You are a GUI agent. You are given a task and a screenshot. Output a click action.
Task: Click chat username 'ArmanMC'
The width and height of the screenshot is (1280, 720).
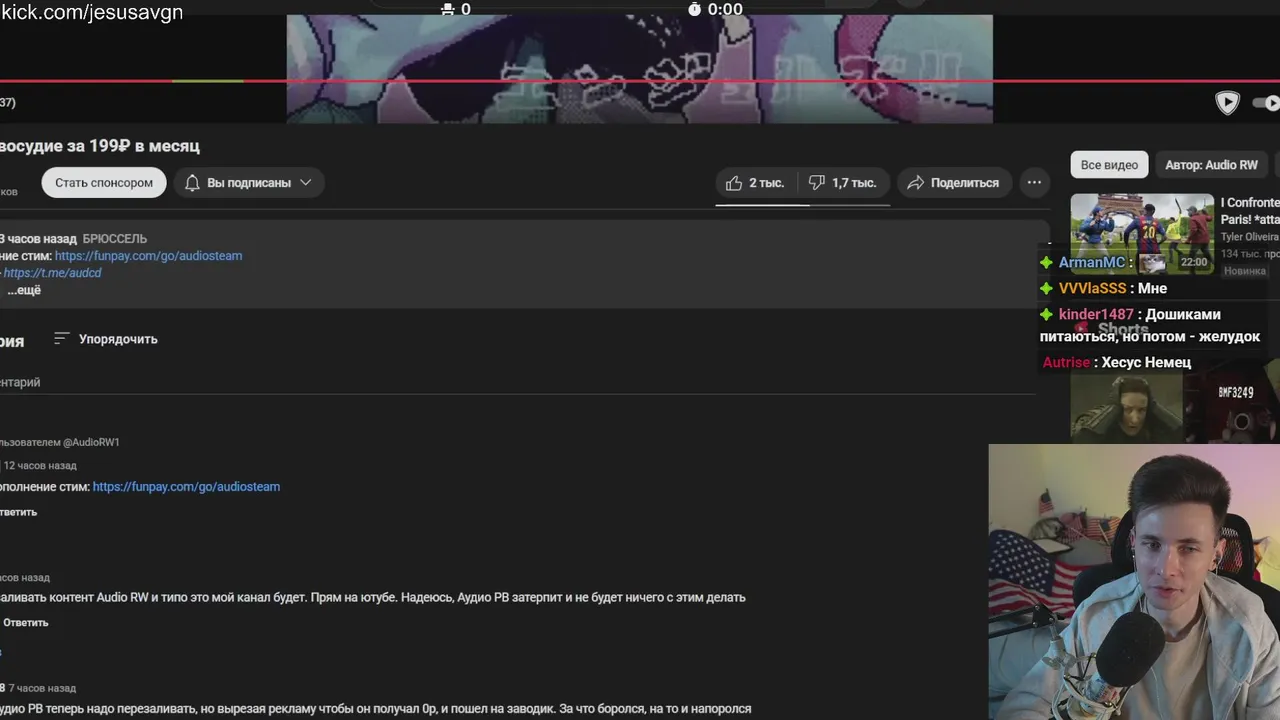click(1092, 263)
